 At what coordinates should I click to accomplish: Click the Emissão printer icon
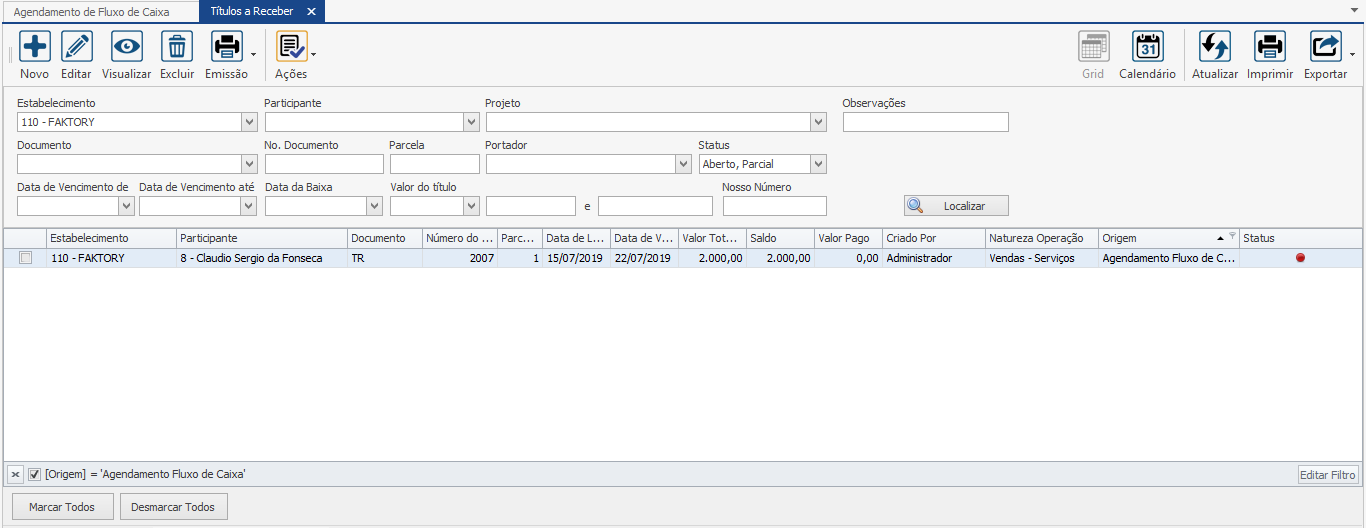[226, 47]
